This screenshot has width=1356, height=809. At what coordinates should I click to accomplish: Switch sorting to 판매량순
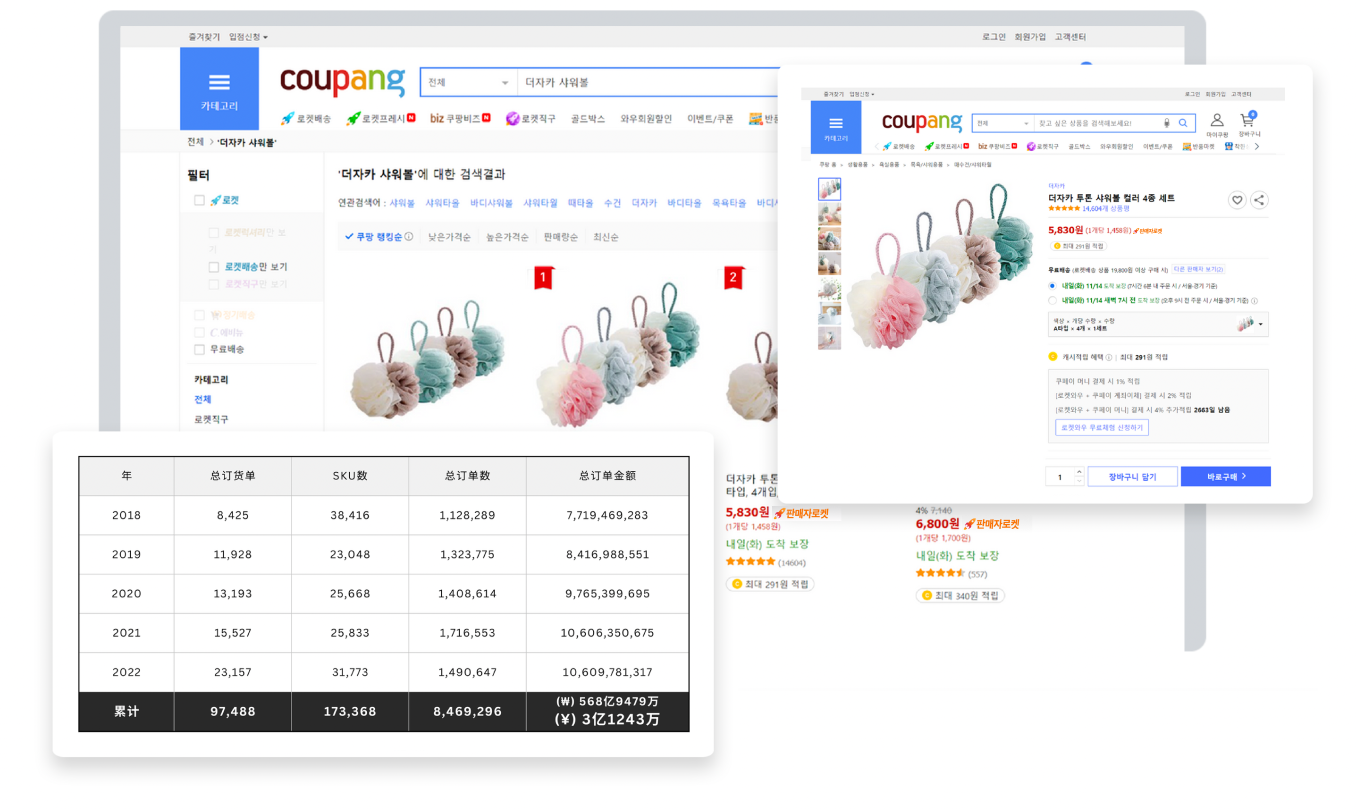click(x=561, y=237)
